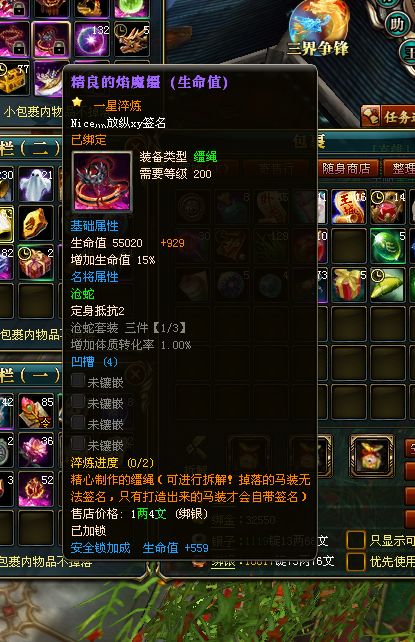This screenshot has height=642, width=415.
Task: Select the red flame rune item 52
Action: click(x=36, y=489)
